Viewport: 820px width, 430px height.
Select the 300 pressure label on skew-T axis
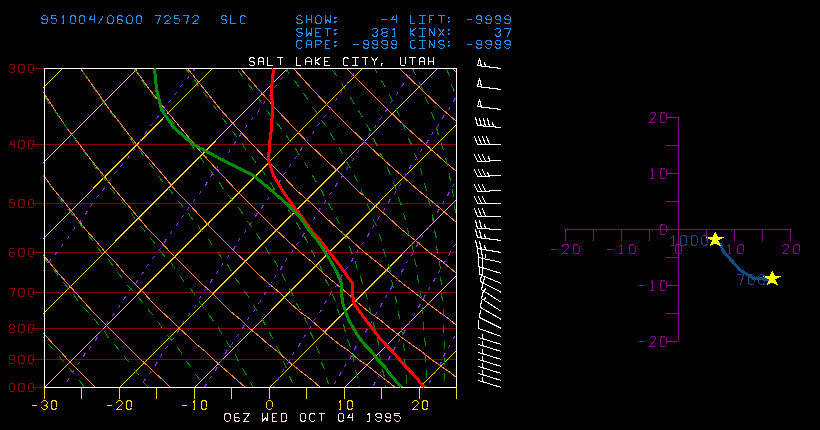click(19, 68)
